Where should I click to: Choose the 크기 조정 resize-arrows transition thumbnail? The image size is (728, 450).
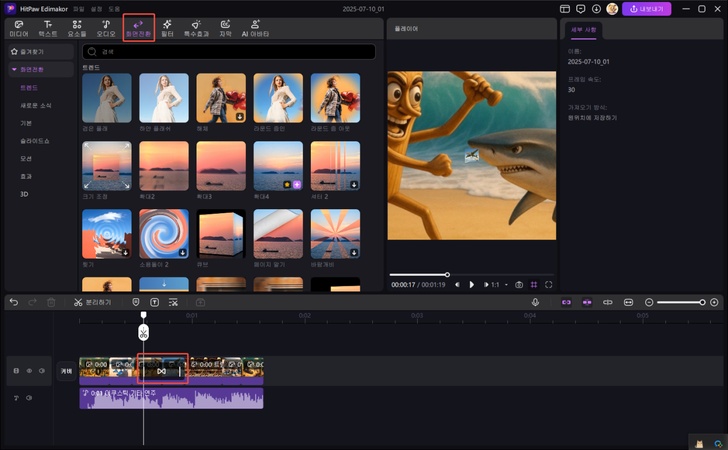[x=107, y=166]
